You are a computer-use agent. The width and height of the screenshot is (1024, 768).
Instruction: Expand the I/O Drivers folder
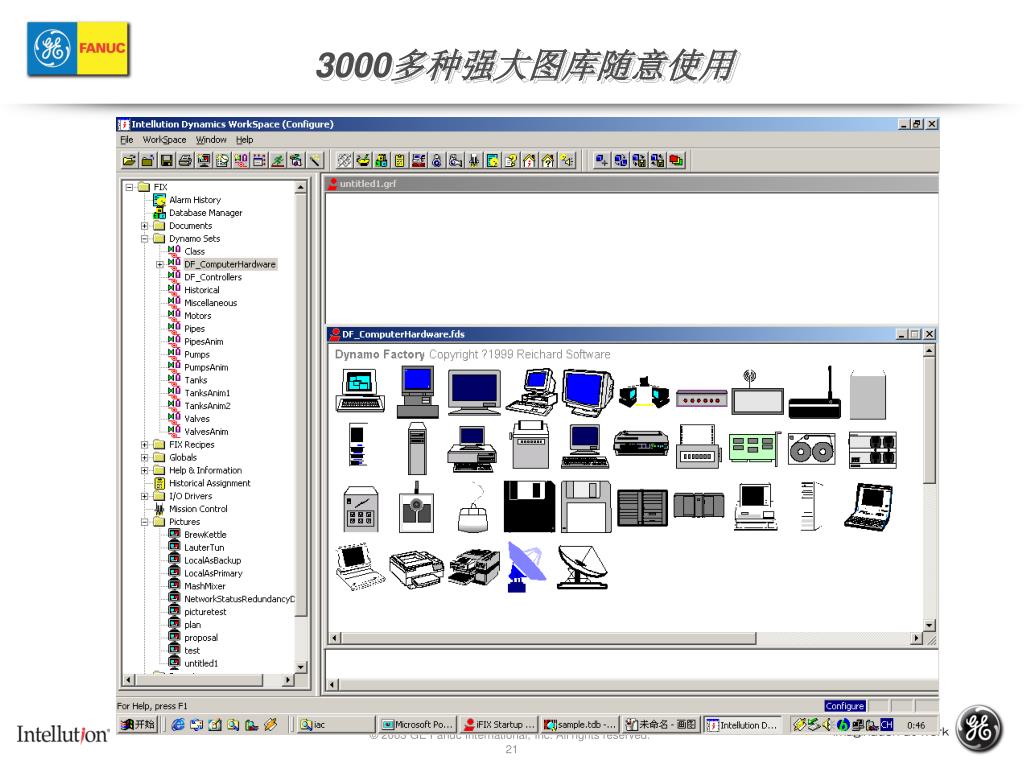tap(144, 496)
